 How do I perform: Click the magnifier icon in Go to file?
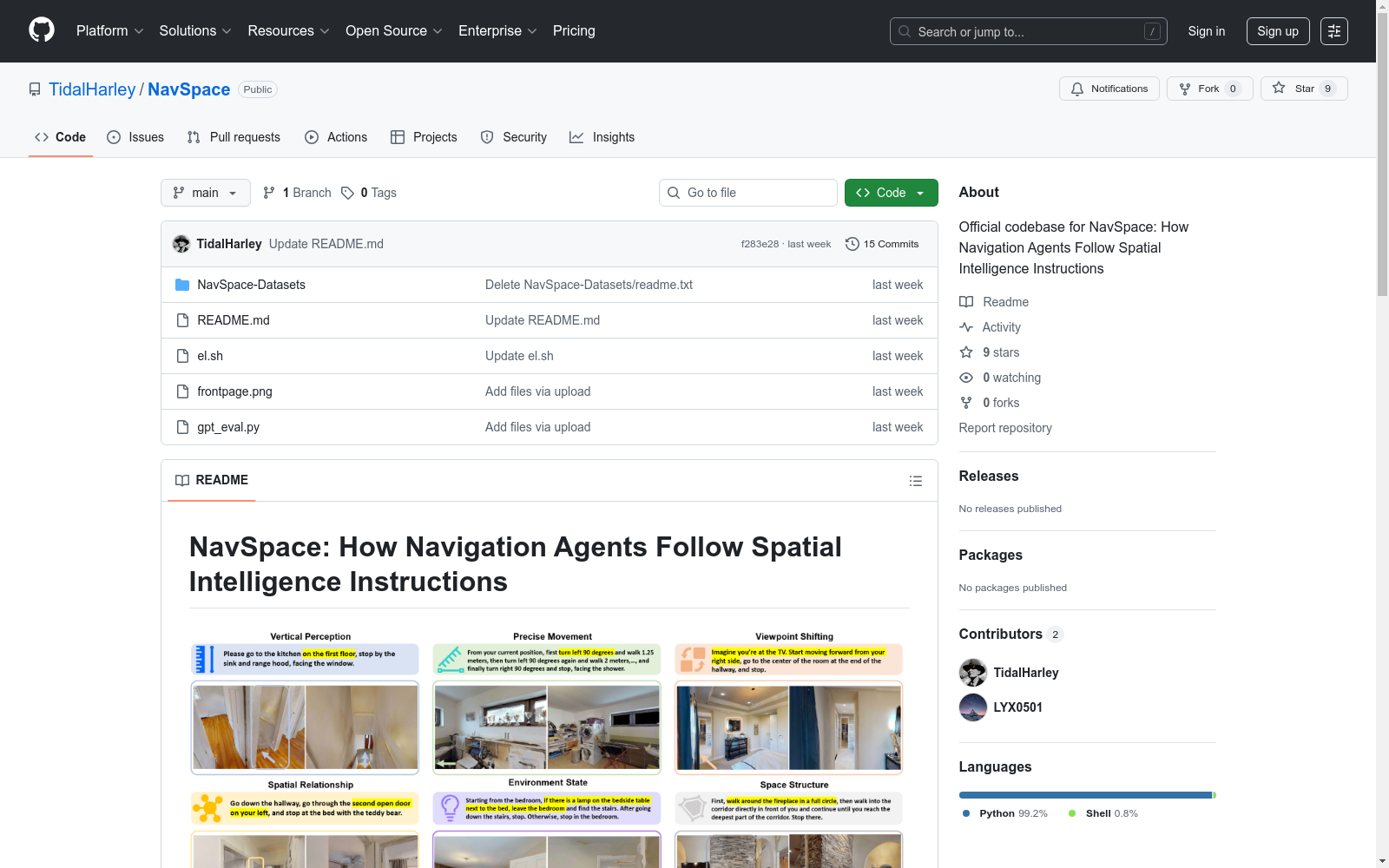pyautogui.click(x=674, y=193)
